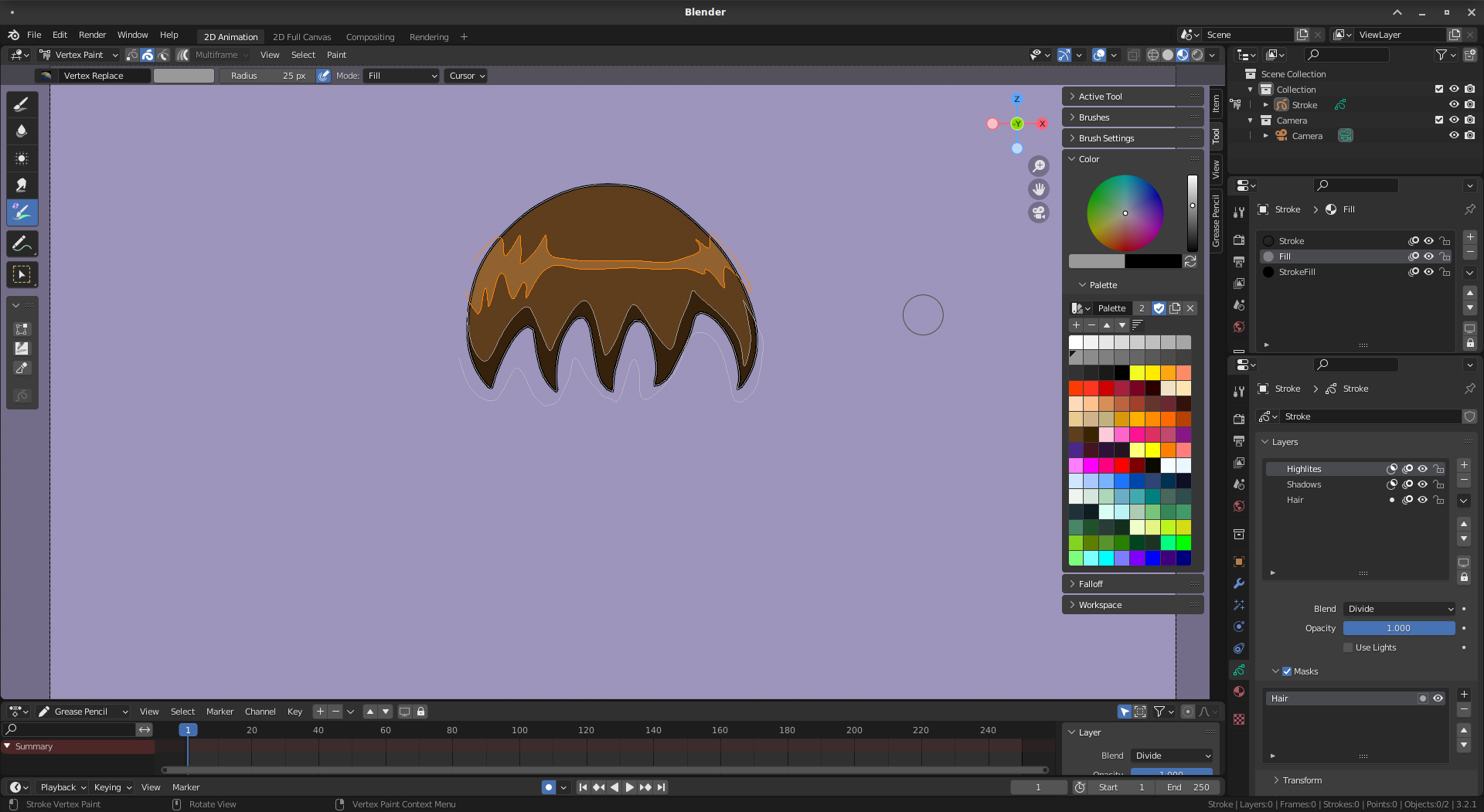Select the Annotate tool in toolbar
The height and width of the screenshot is (812, 1484).
[x=22, y=244]
